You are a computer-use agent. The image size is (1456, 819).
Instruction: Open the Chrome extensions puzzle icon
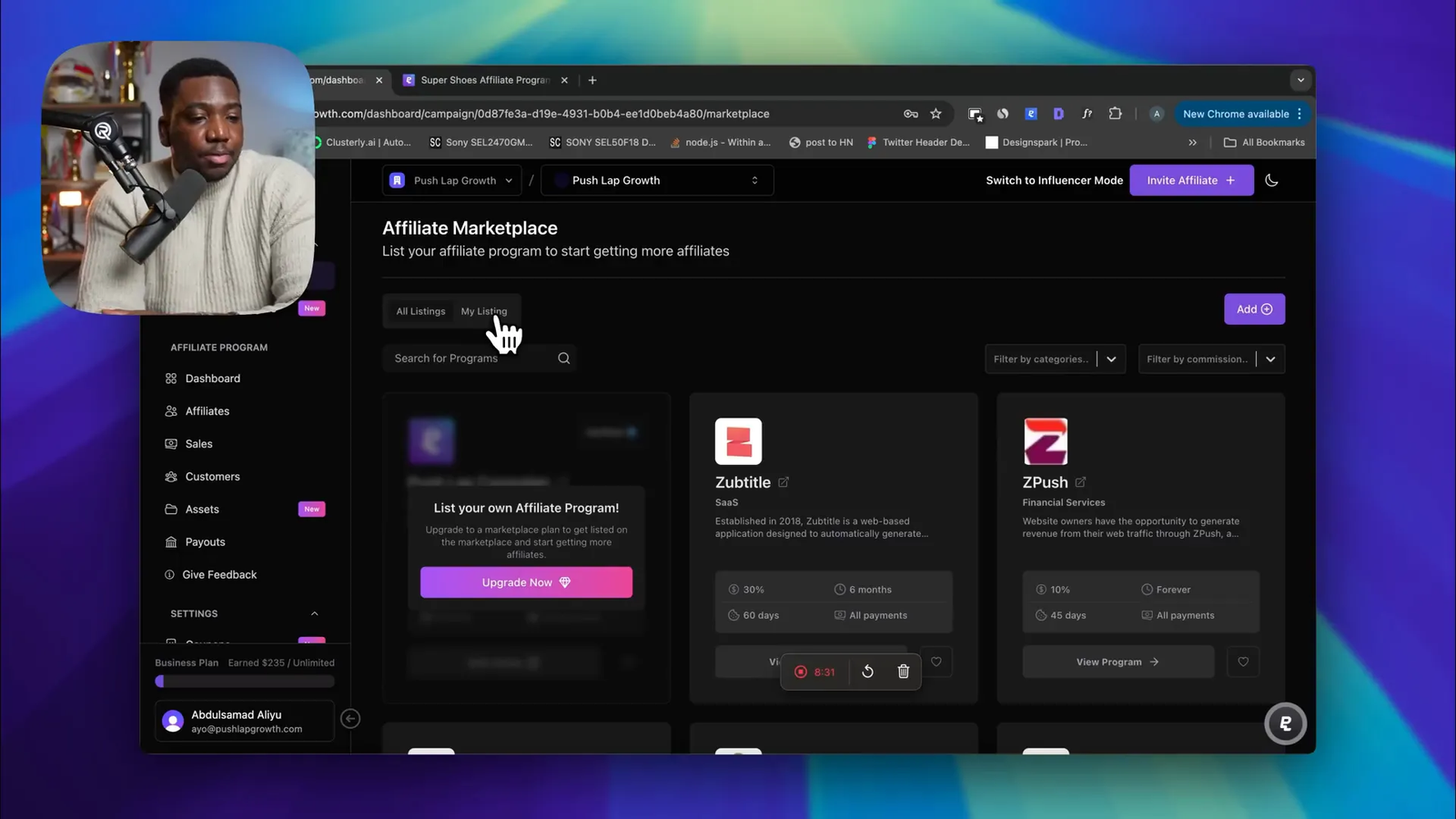coord(1115,114)
